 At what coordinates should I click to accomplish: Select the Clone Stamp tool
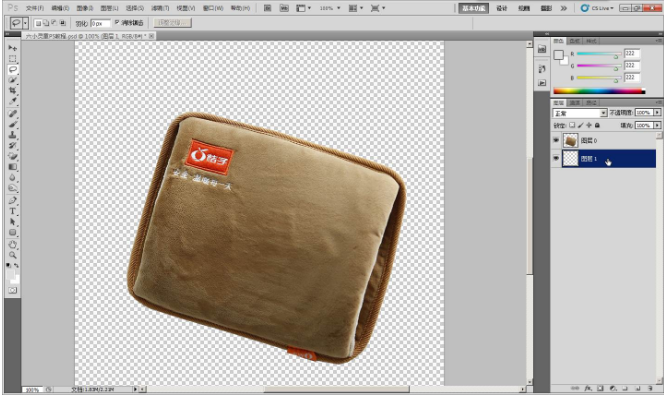coord(13,135)
